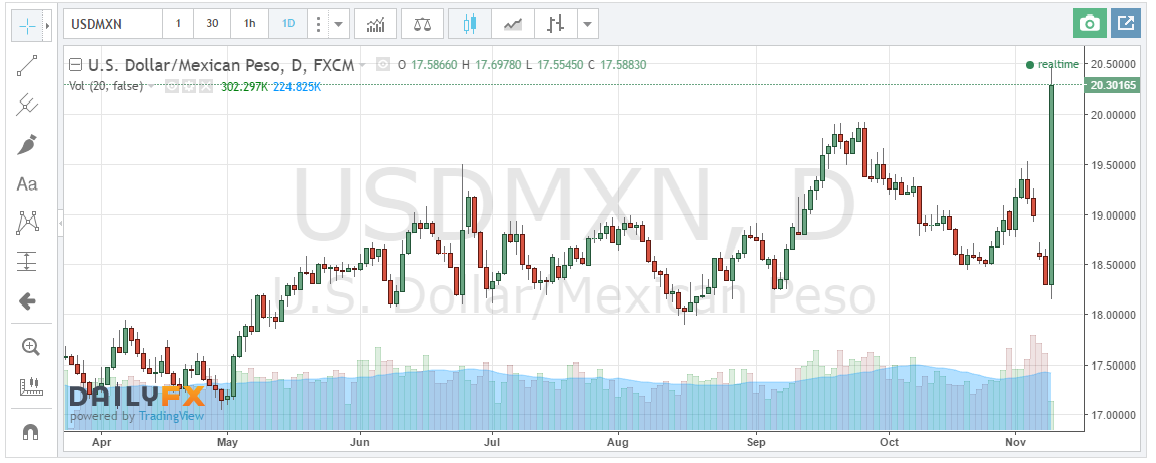Remove the Vol indicator with X
This screenshot has width=1156, height=463.
206,86
